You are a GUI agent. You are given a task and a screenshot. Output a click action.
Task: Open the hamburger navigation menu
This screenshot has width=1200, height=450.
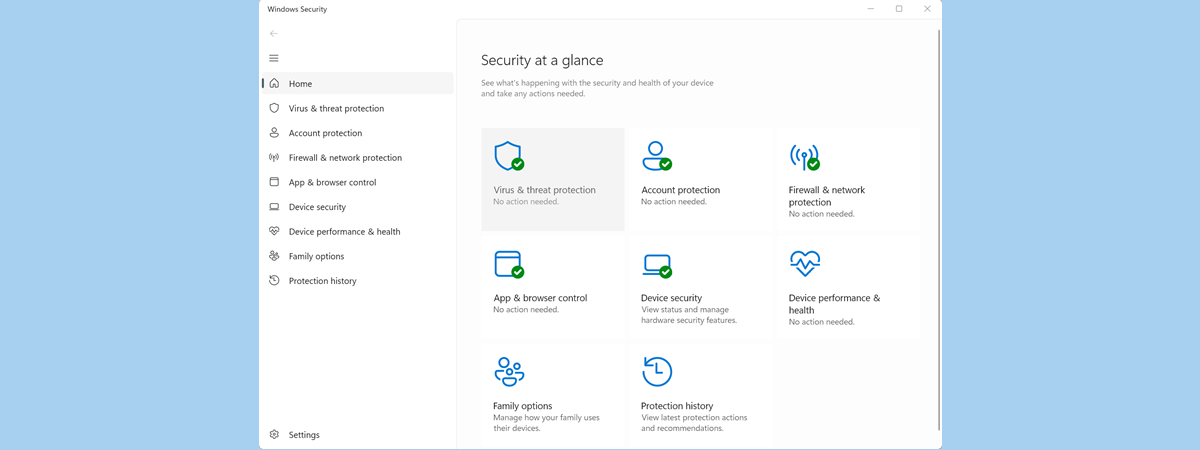click(x=274, y=58)
